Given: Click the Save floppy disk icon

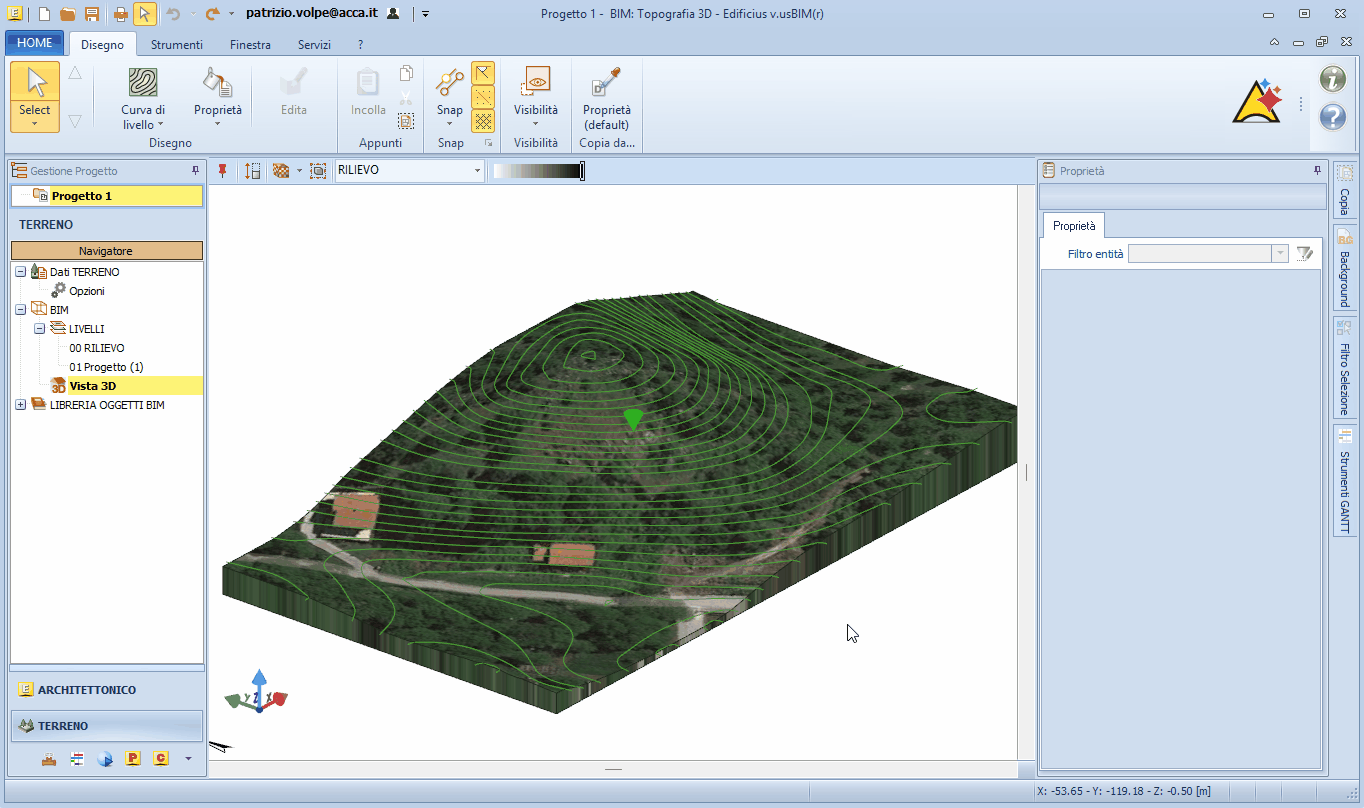Looking at the screenshot, I should pyautogui.click(x=92, y=14).
